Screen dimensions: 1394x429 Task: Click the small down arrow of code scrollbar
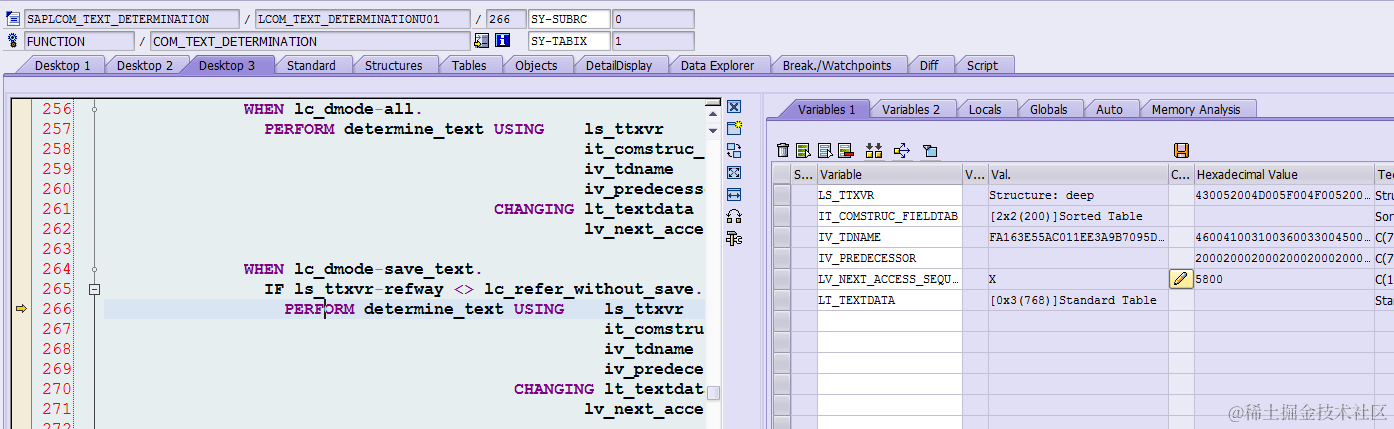point(712,130)
